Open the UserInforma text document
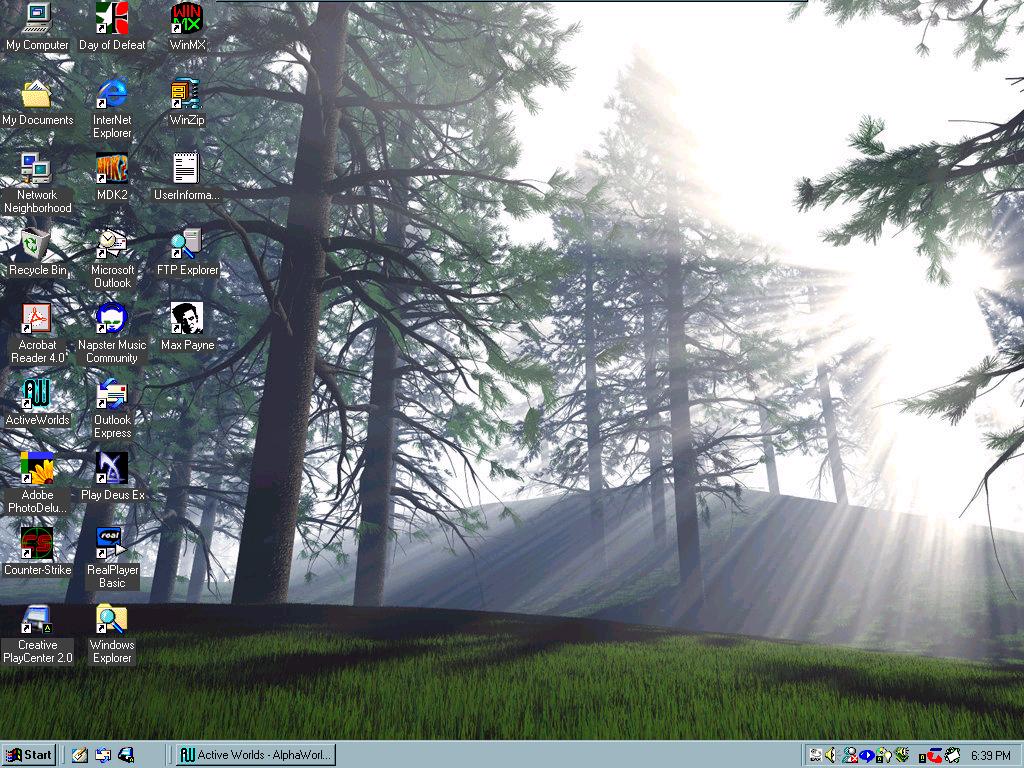 (x=186, y=170)
